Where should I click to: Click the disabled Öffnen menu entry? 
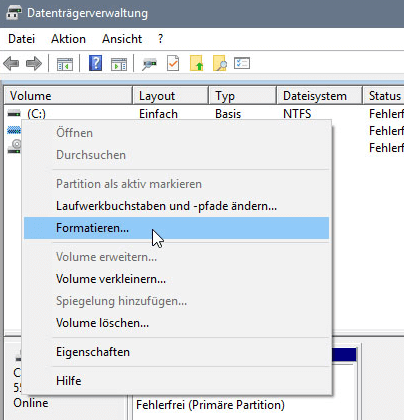tap(176, 133)
